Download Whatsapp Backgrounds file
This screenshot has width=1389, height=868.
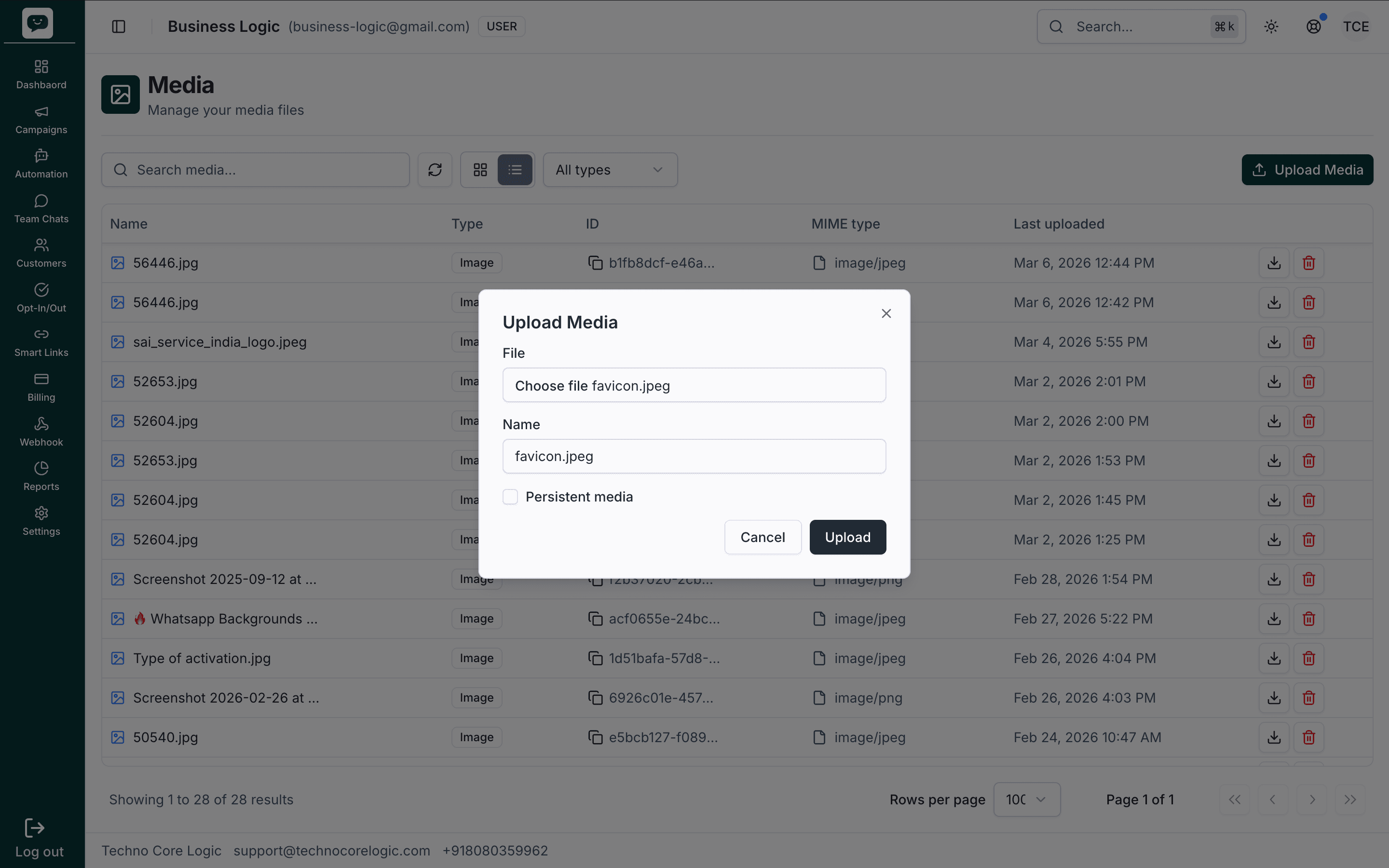(1274, 619)
